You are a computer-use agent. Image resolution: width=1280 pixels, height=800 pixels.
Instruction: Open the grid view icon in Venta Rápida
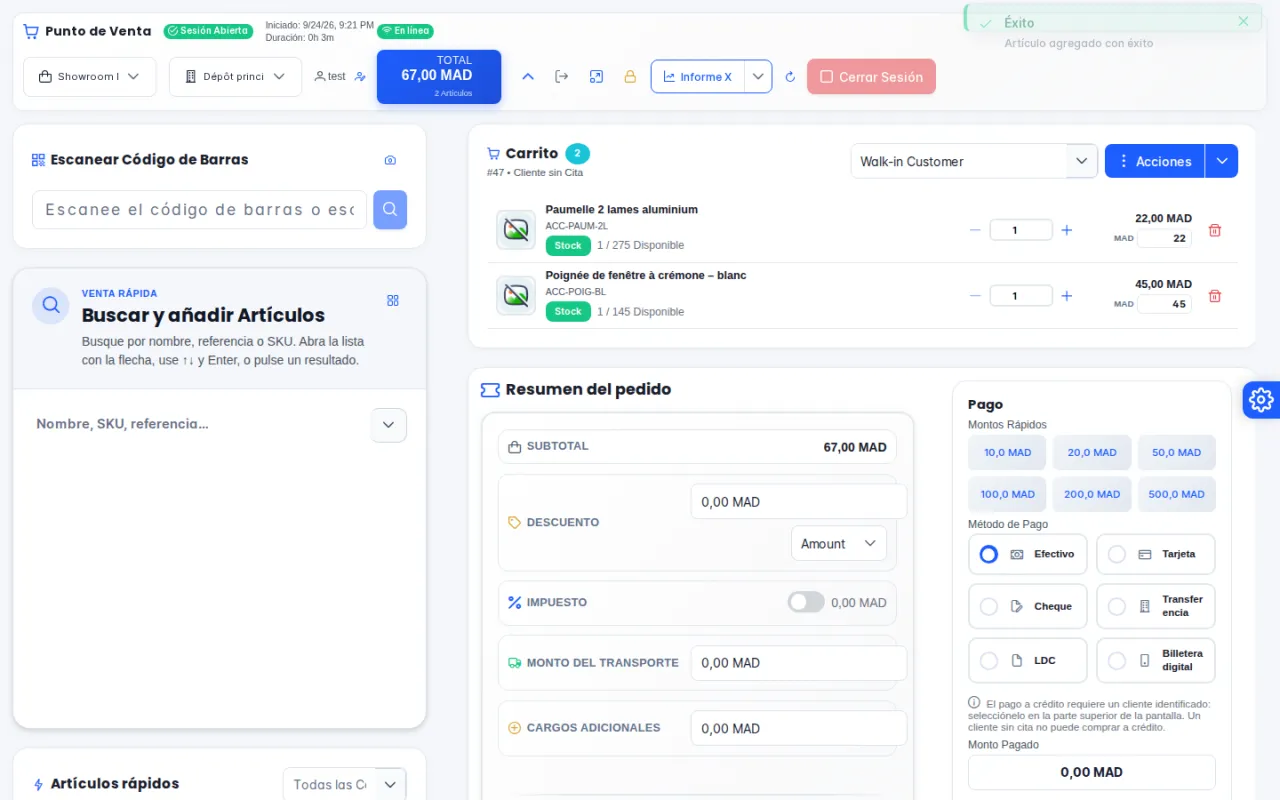393,301
